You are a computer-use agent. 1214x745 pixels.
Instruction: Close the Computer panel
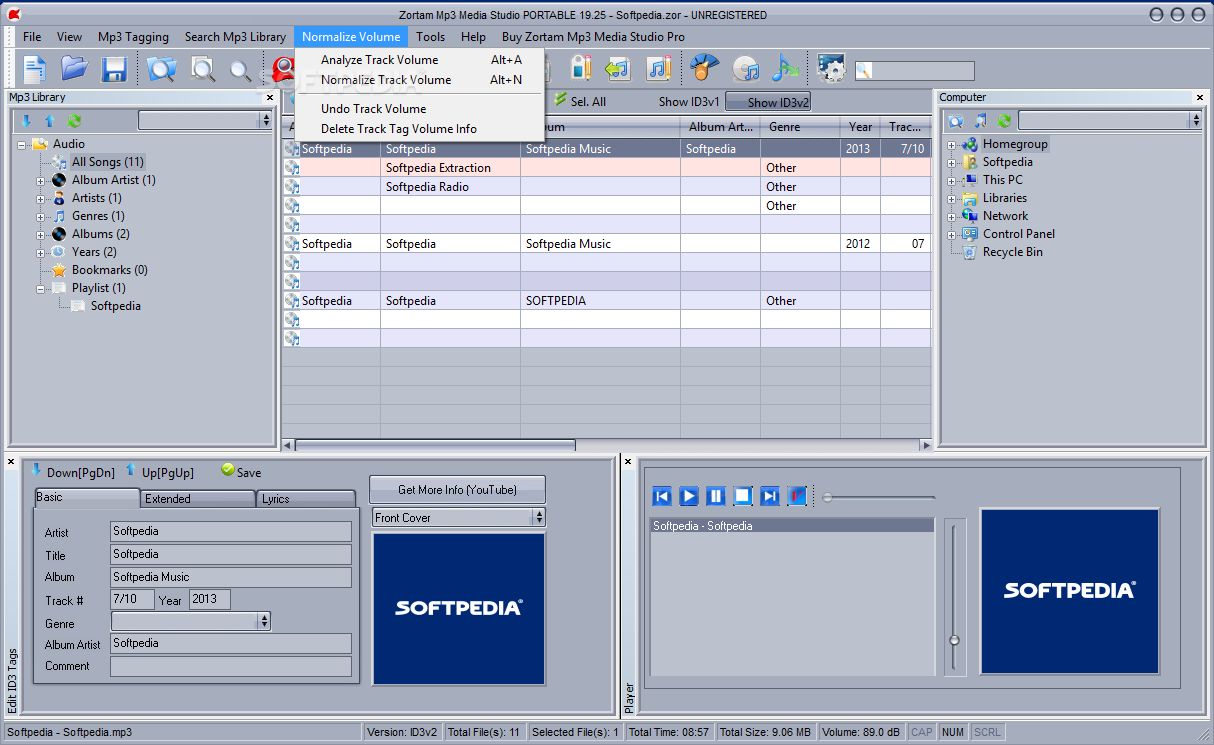[1200, 98]
